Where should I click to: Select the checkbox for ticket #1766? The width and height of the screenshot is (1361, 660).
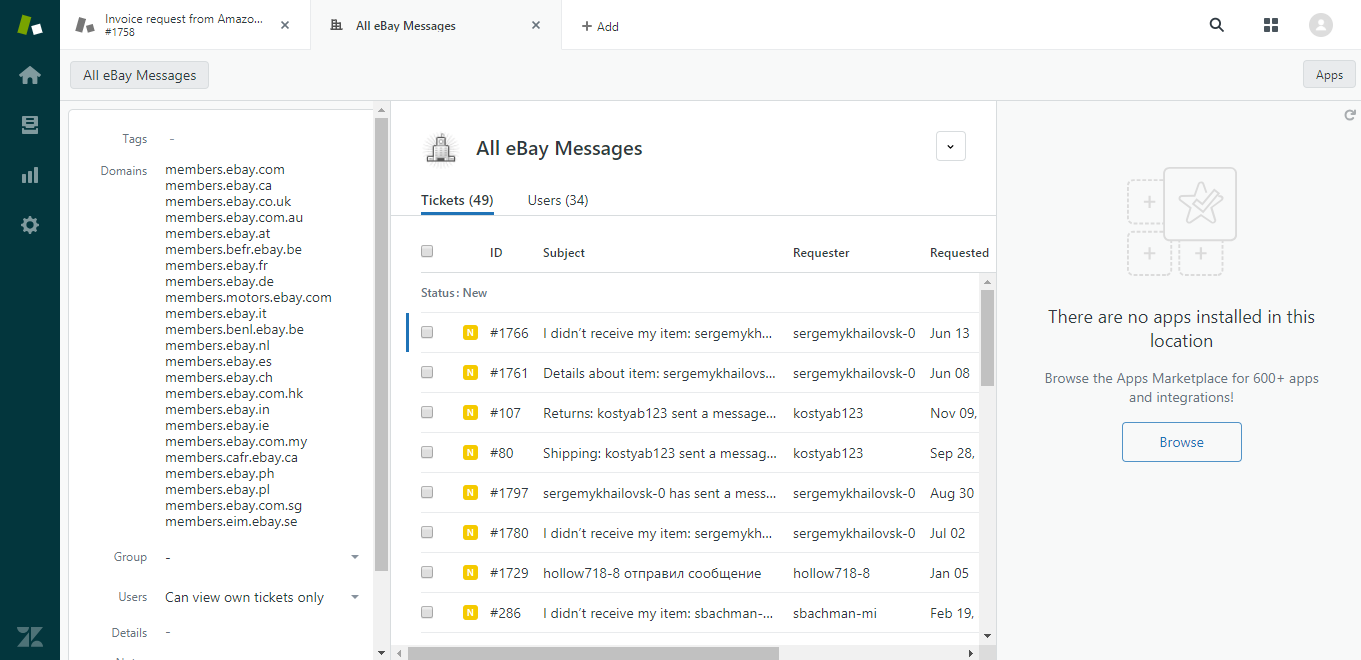click(427, 333)
